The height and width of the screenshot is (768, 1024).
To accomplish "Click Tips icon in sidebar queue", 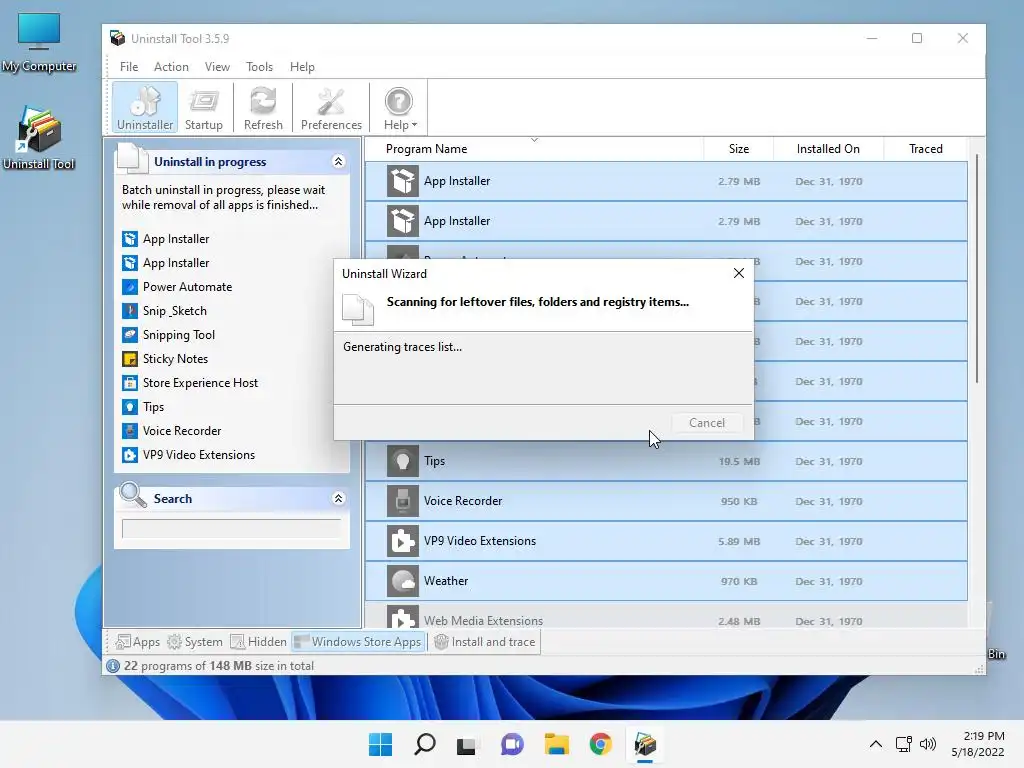I will 130,407.
